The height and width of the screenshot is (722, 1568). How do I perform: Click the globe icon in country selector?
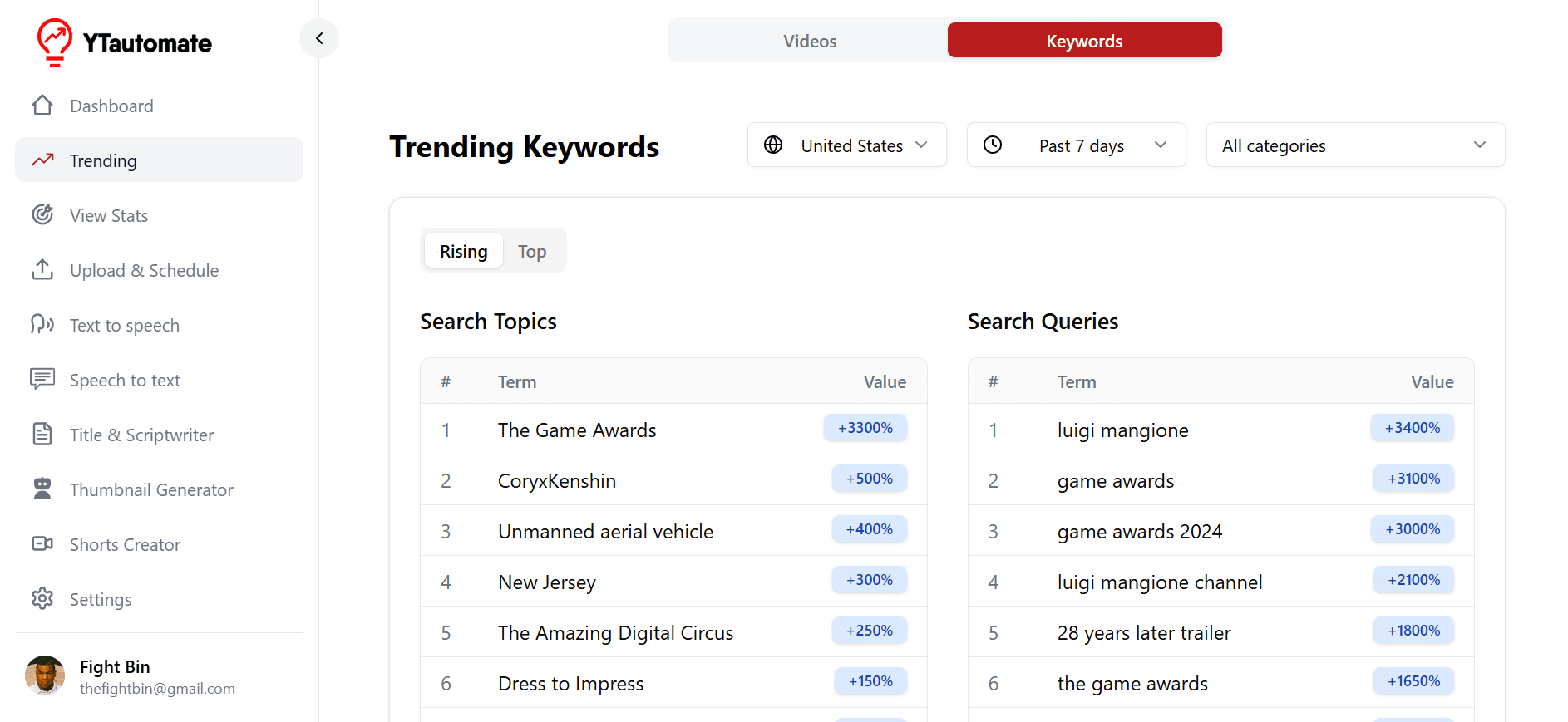point(773,145)
